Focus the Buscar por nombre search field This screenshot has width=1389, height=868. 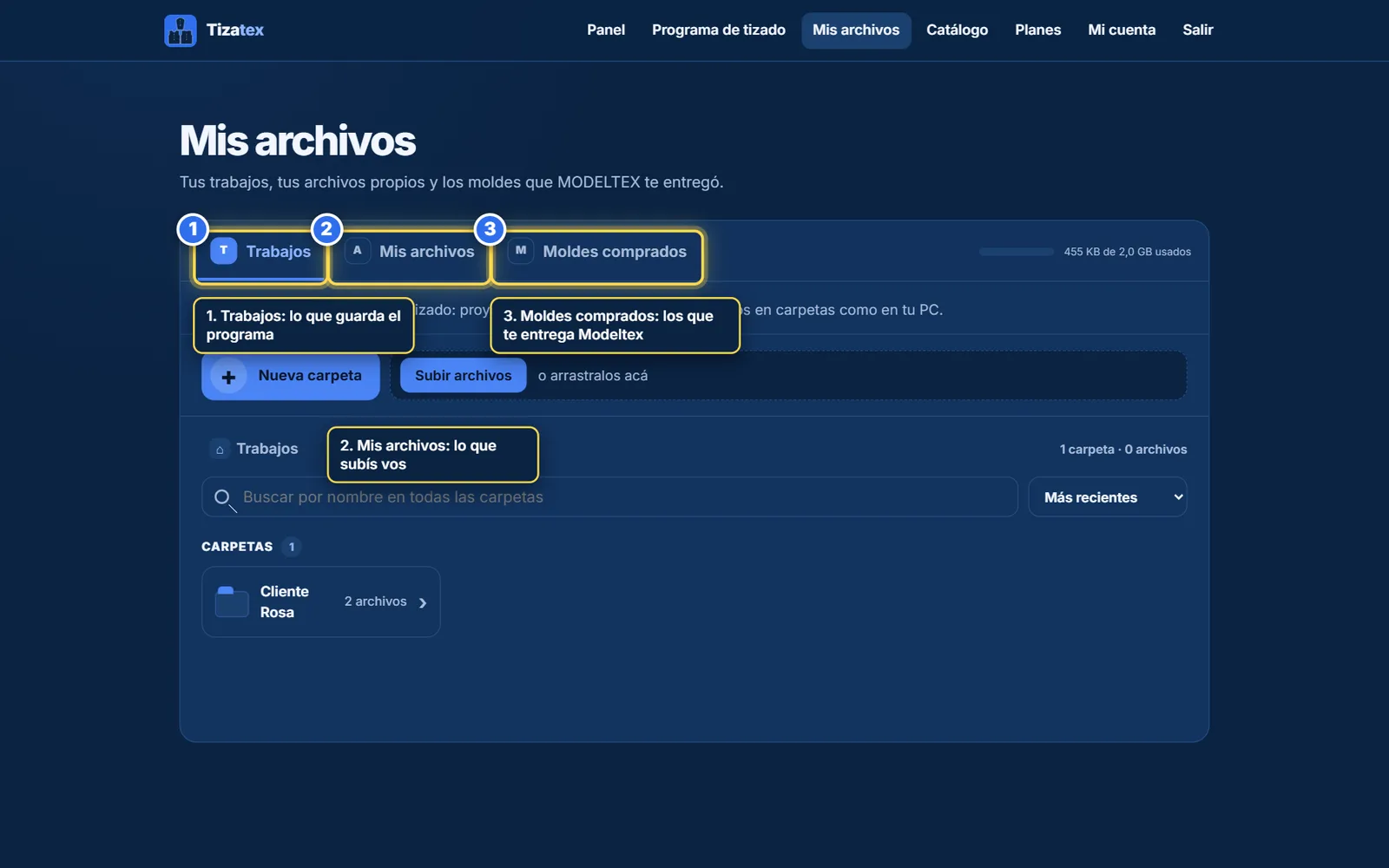609,497
